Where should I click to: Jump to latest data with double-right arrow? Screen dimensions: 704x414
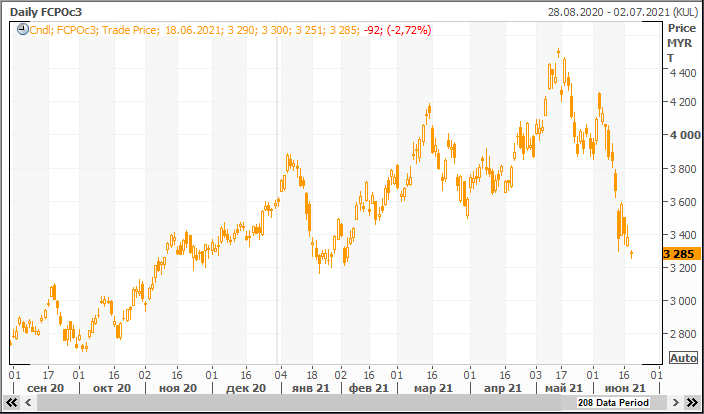[x=691, y=402]
